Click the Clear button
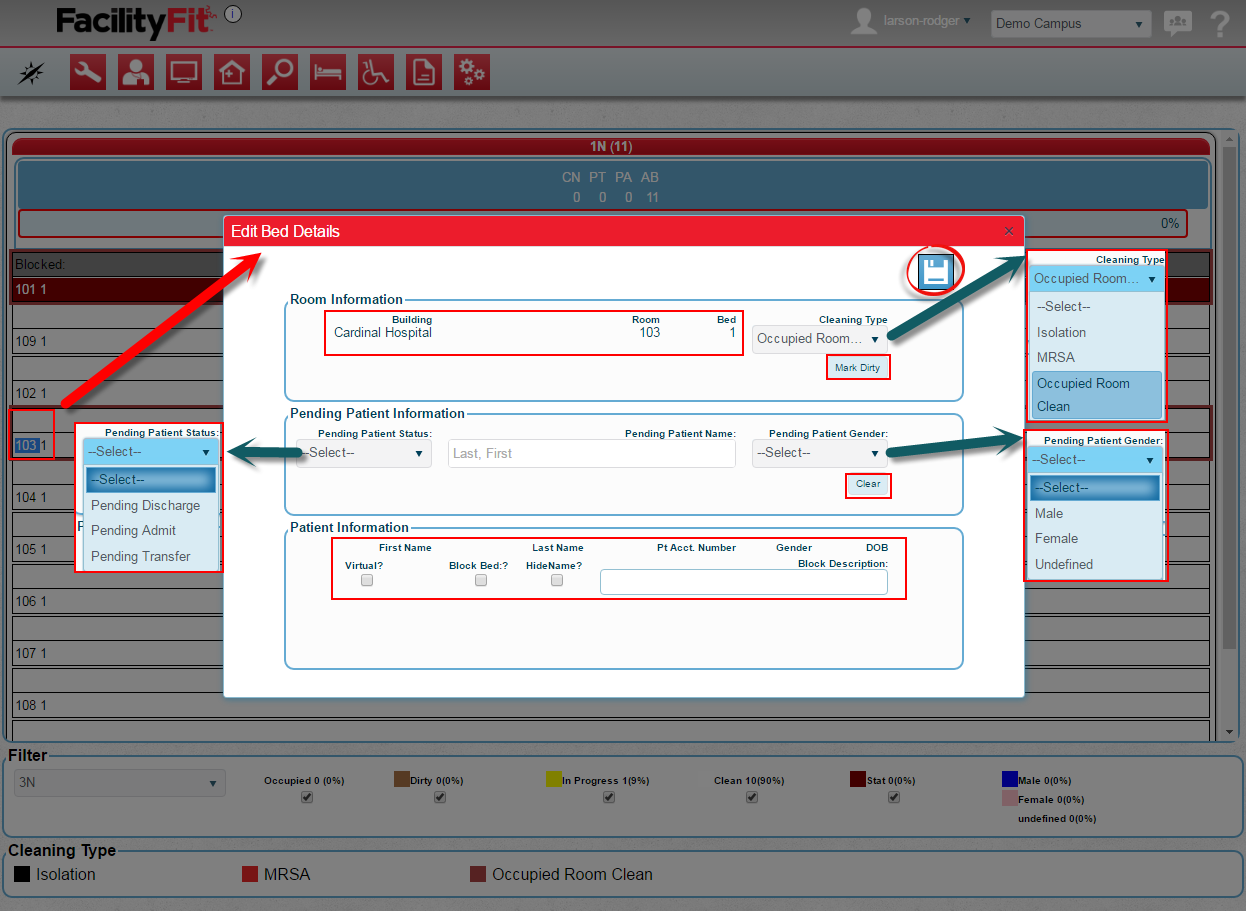The image size is (1246, 911). pos(867,485)
